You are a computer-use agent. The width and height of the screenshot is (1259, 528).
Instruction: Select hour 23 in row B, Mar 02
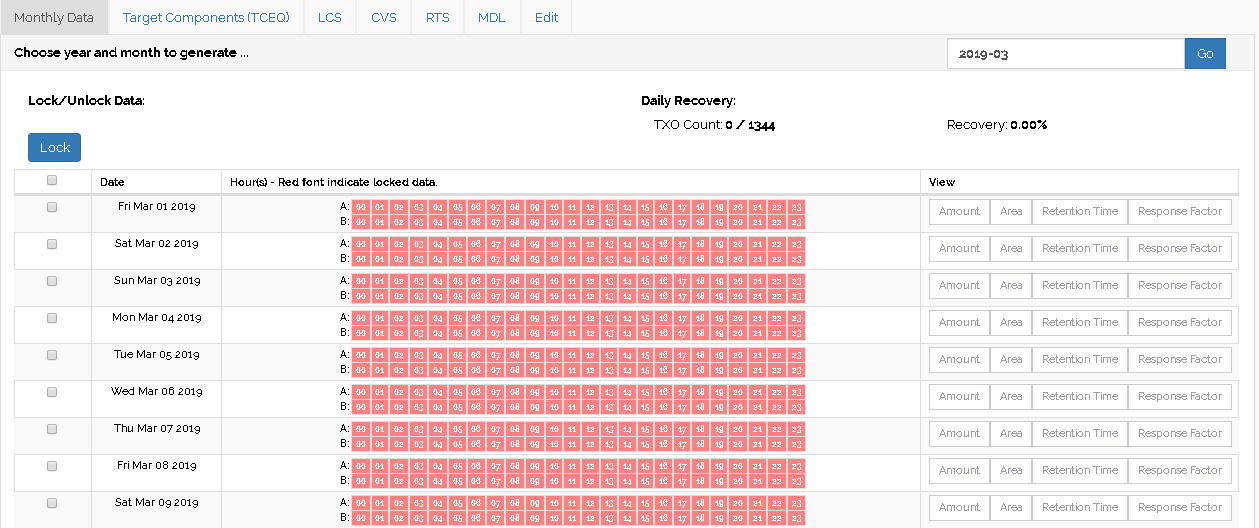[796, 259]
